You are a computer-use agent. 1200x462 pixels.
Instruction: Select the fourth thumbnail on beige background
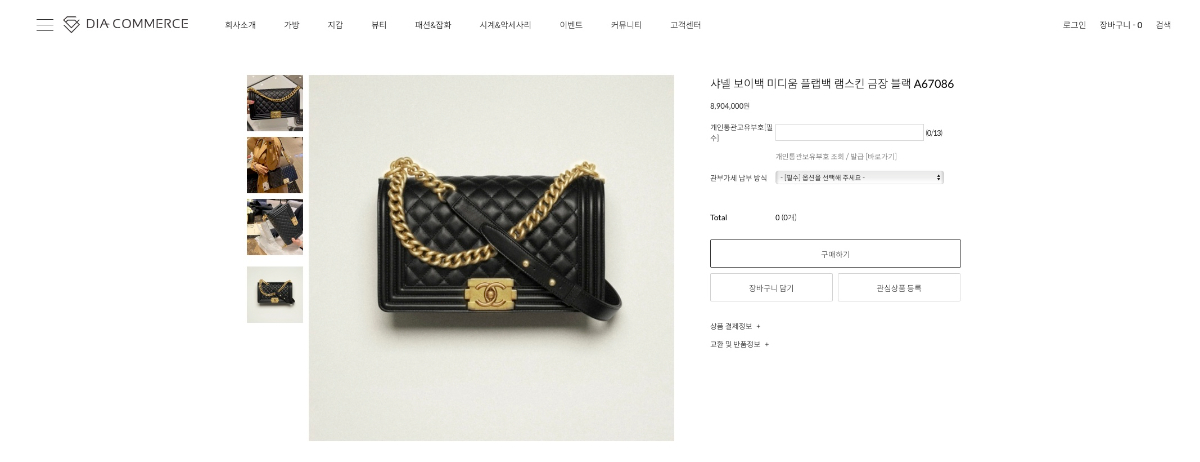tap(275, 294)
